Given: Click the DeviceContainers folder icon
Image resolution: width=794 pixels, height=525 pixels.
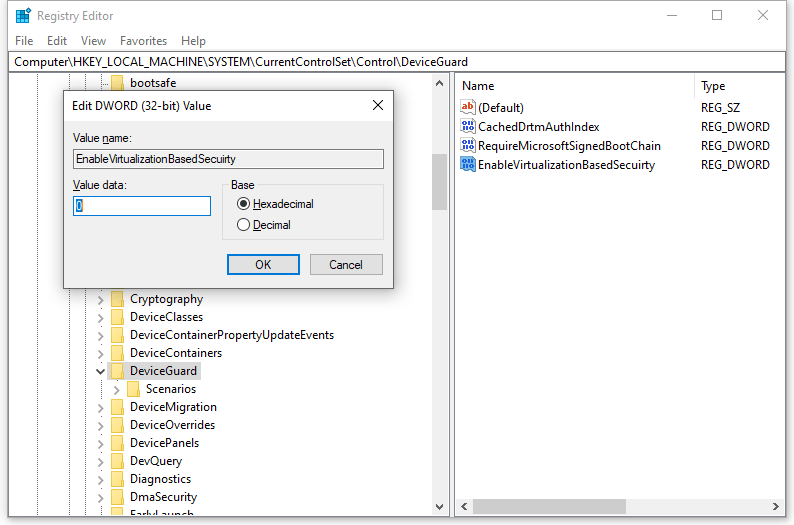Looking at the screenshot, I should tap(117, 353).
